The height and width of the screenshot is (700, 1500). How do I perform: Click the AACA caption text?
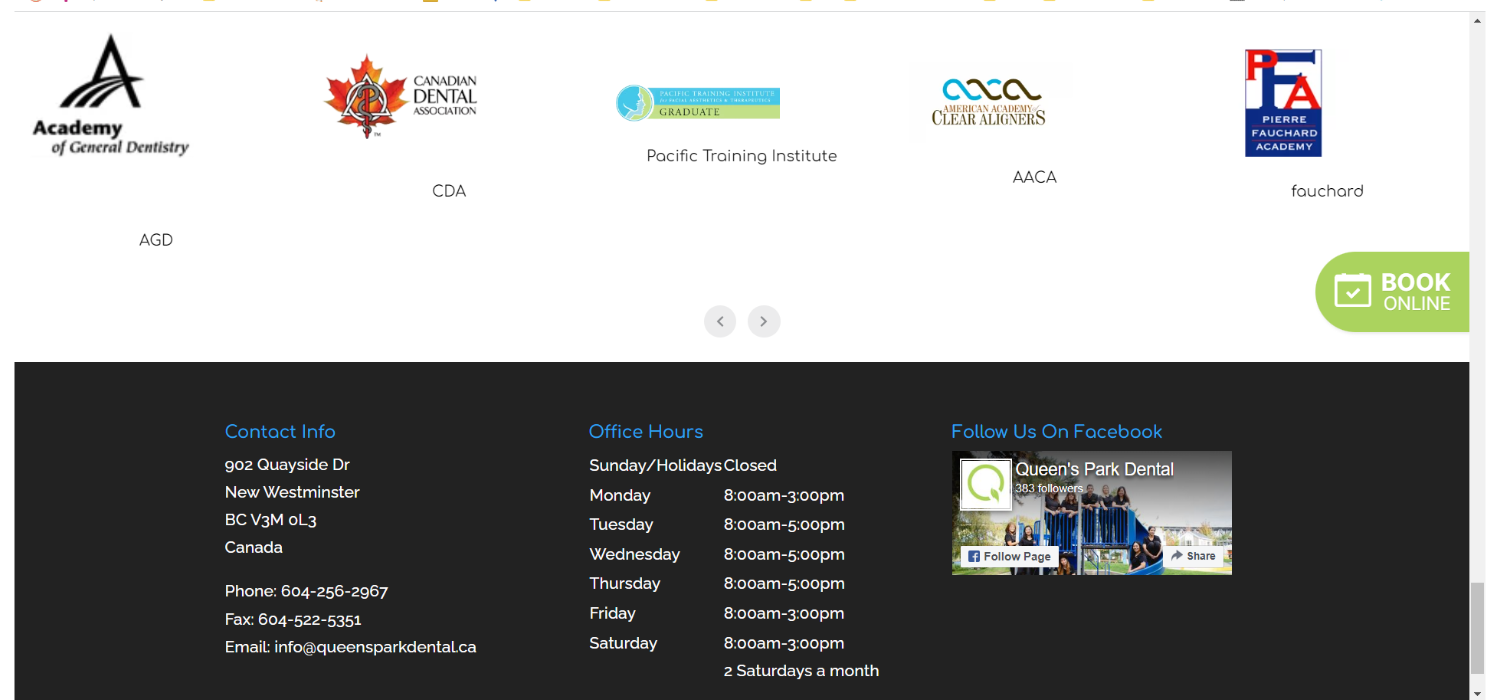1034,177
